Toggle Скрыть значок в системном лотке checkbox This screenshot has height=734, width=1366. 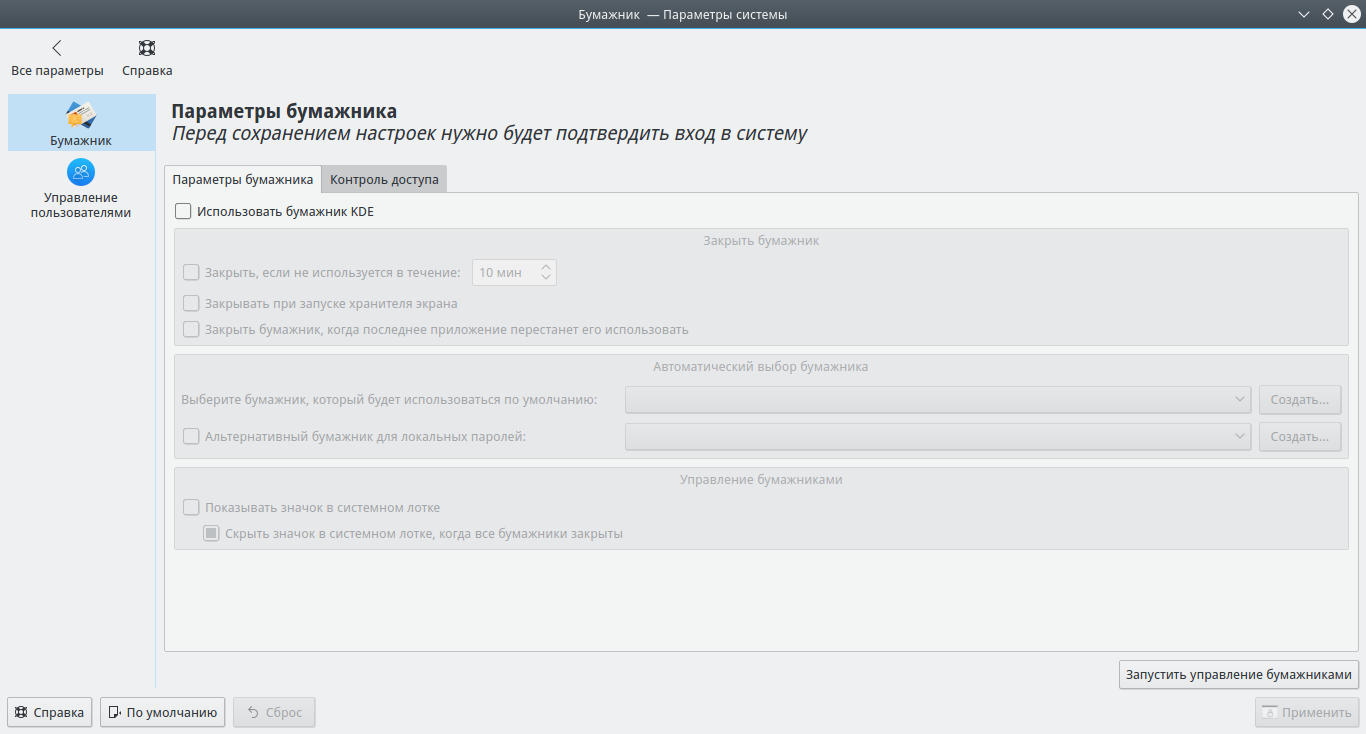(211, 533)
